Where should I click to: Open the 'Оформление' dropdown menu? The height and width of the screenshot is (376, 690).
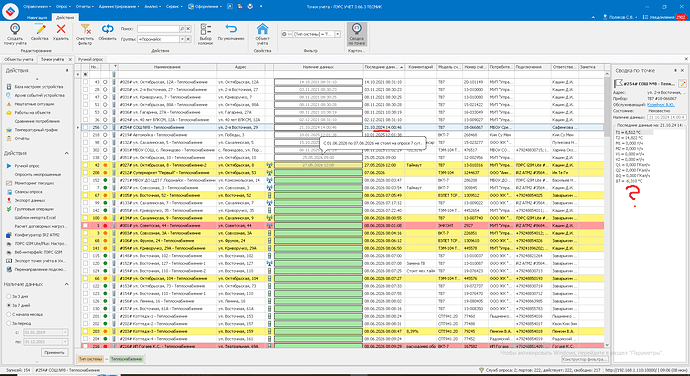(x=205, y=7)
